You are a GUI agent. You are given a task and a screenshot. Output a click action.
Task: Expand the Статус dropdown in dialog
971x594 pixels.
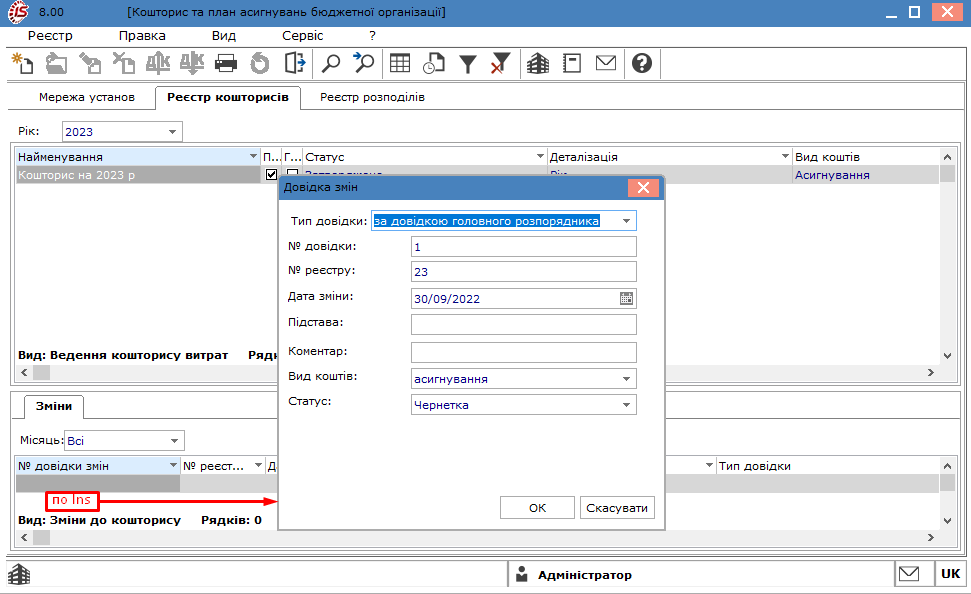(x=626, y=405)
